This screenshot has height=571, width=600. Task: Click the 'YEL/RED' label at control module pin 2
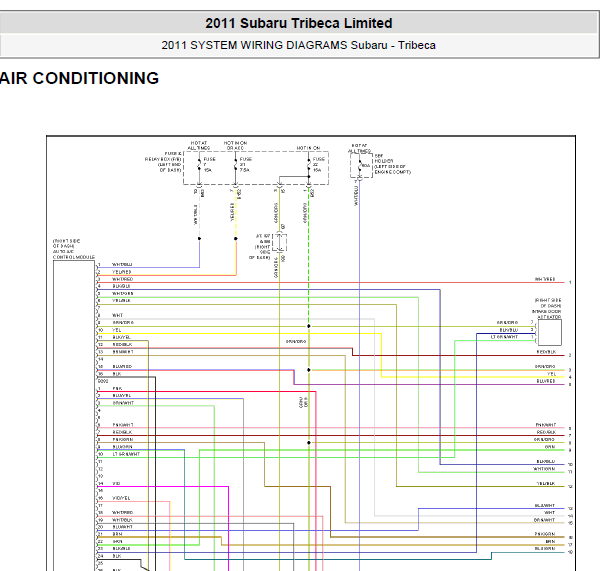point(122,272)
